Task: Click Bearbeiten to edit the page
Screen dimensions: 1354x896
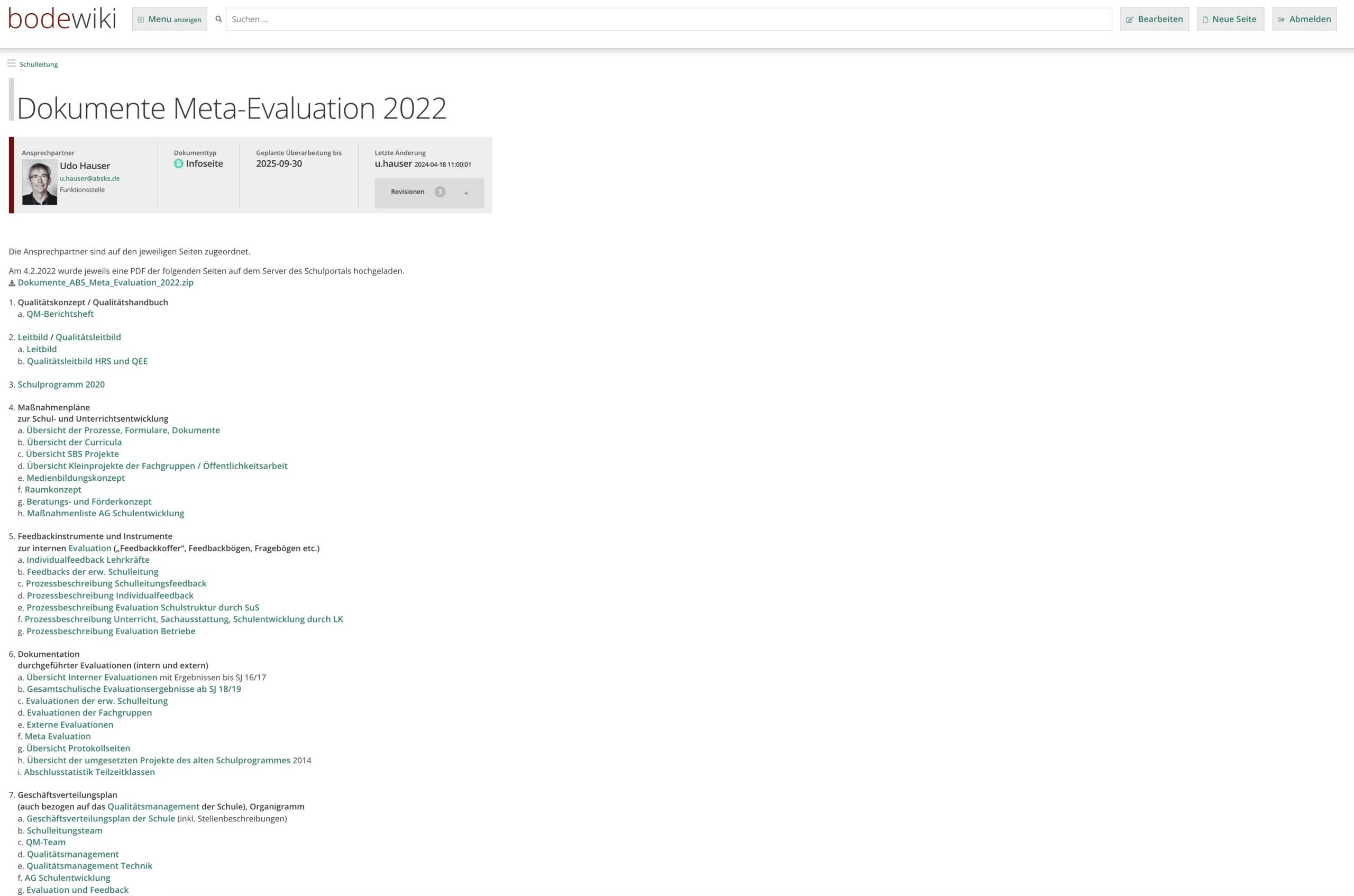Action: tap(1154, 20)
